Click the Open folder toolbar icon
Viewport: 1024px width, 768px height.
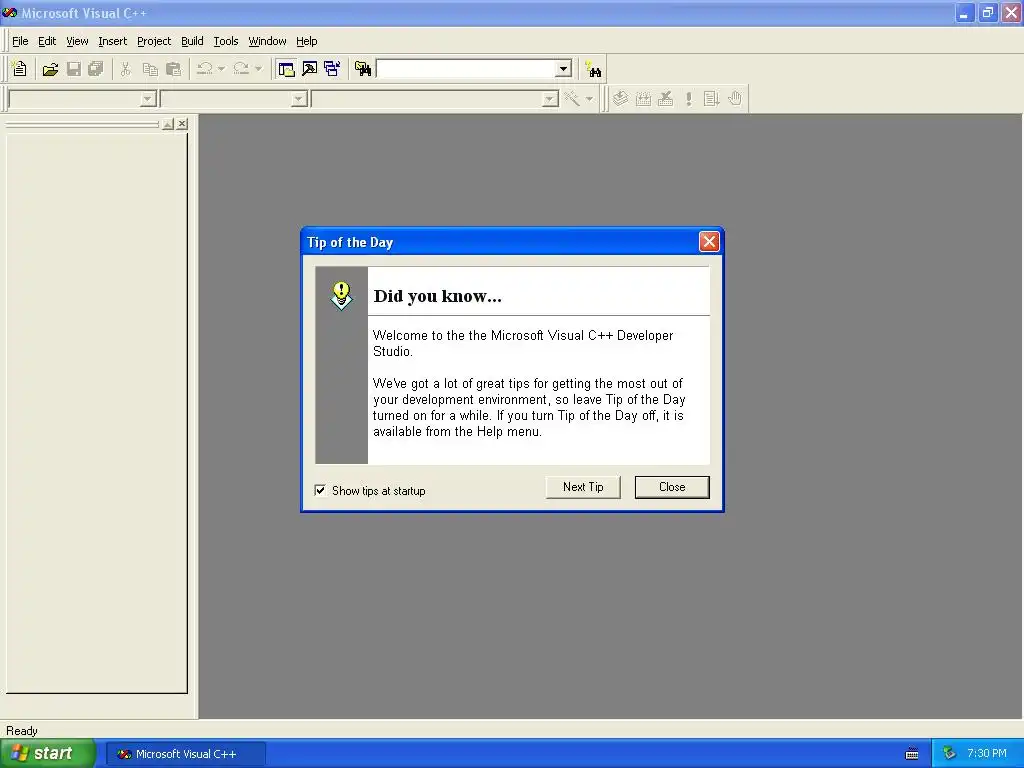[x=50, y=69]
